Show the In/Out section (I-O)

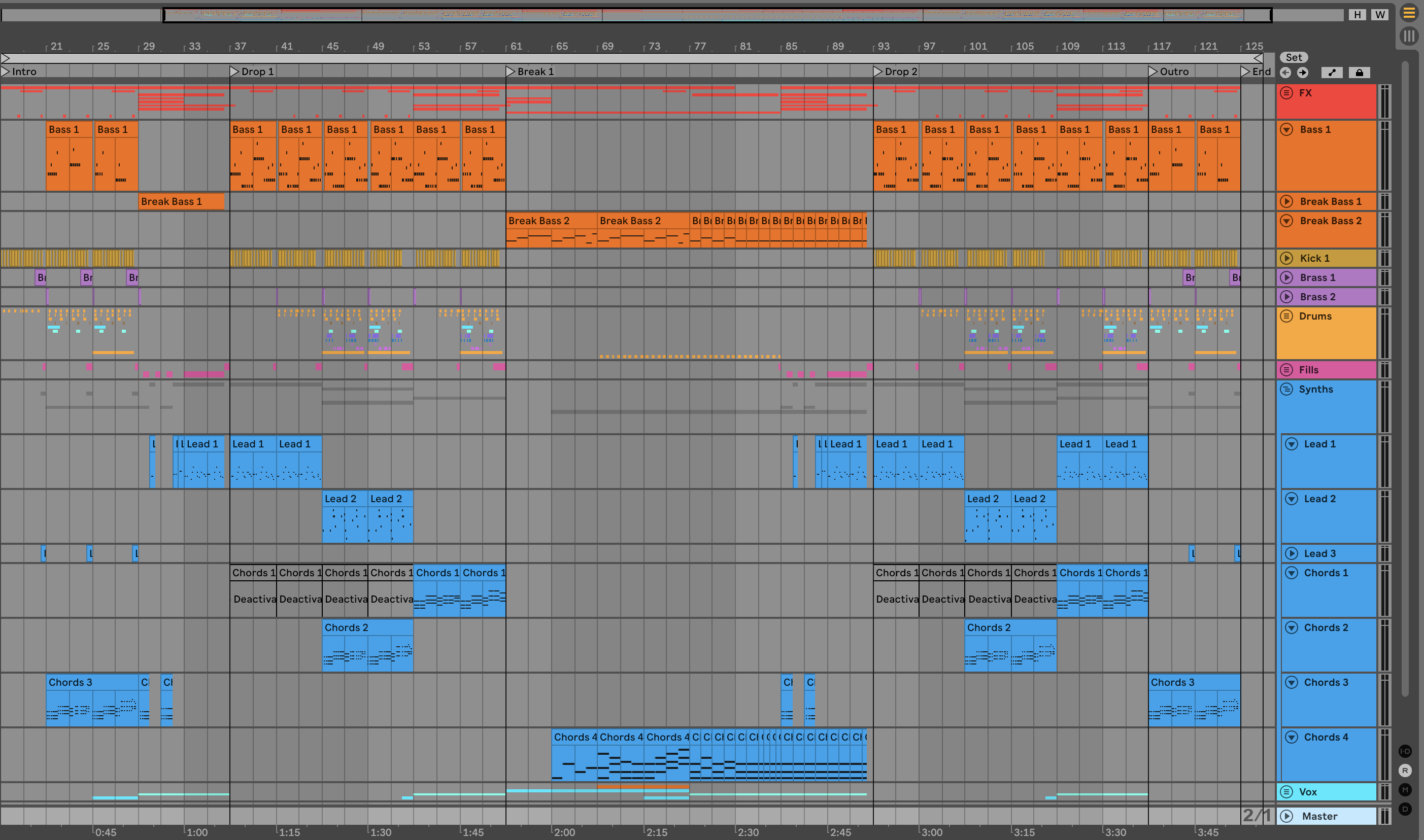click(1405, 751)
